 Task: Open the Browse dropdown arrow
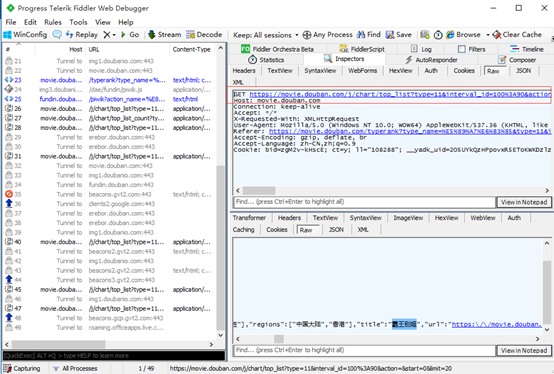488,35
